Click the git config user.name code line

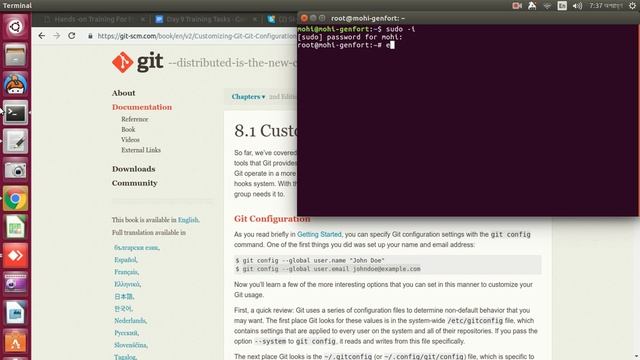[310, 260]
